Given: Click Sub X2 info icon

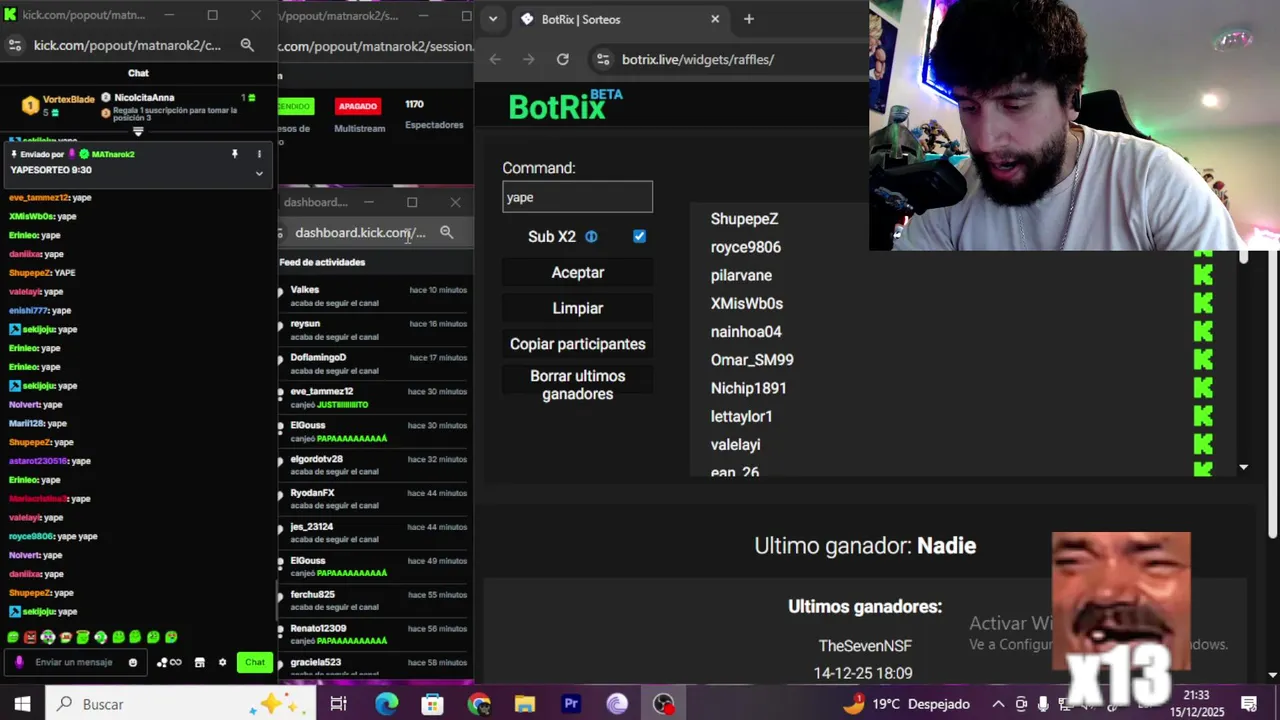Looking at the screenshot, I should pyautogui.click(x=591, y=236).
